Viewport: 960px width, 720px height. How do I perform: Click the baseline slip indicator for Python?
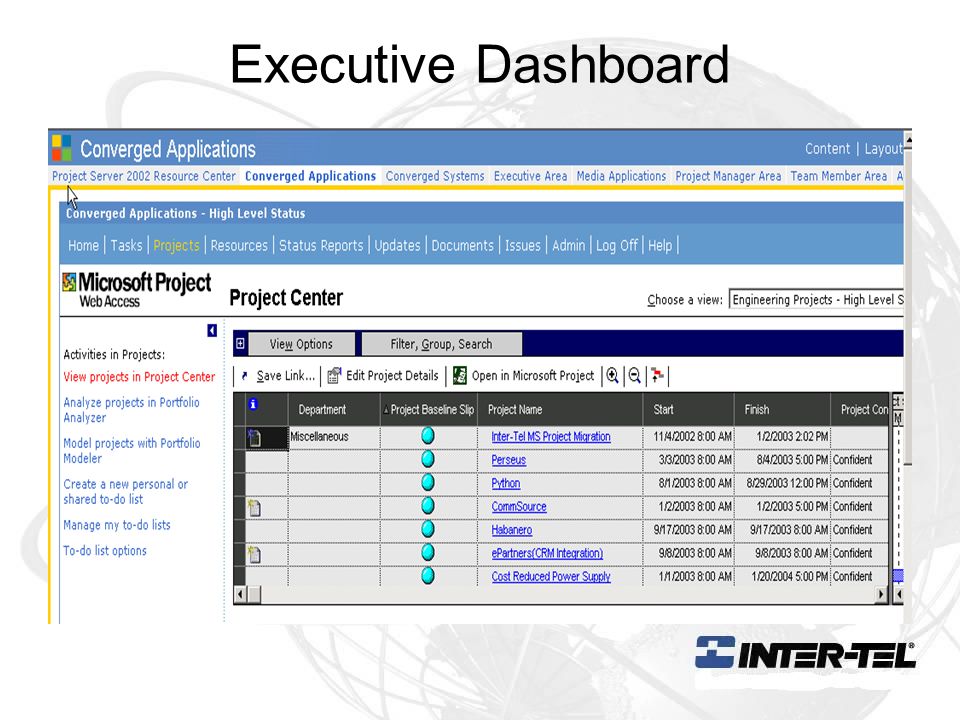pos(428,482)
